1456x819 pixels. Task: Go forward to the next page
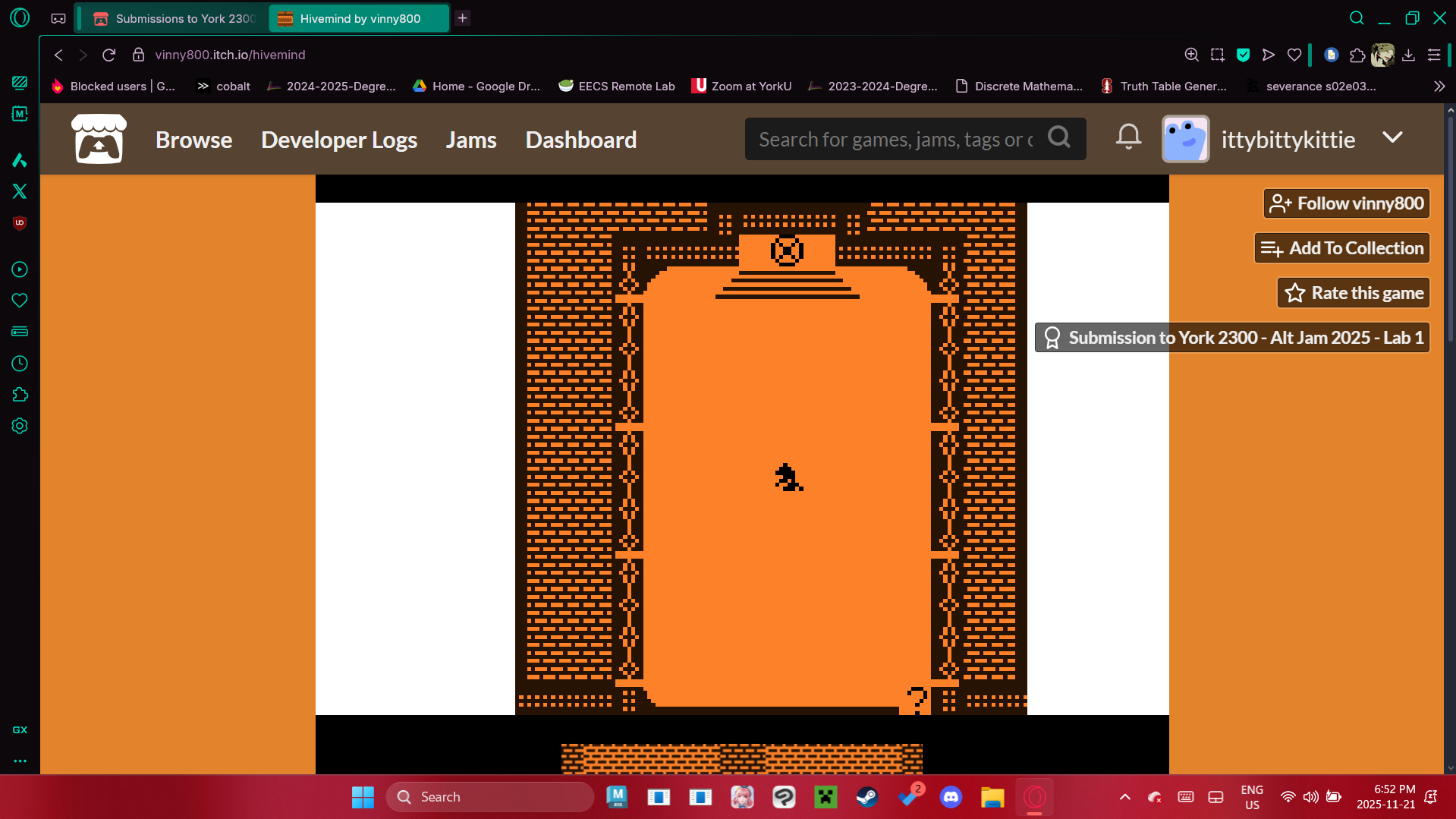(x=83, y=55)
